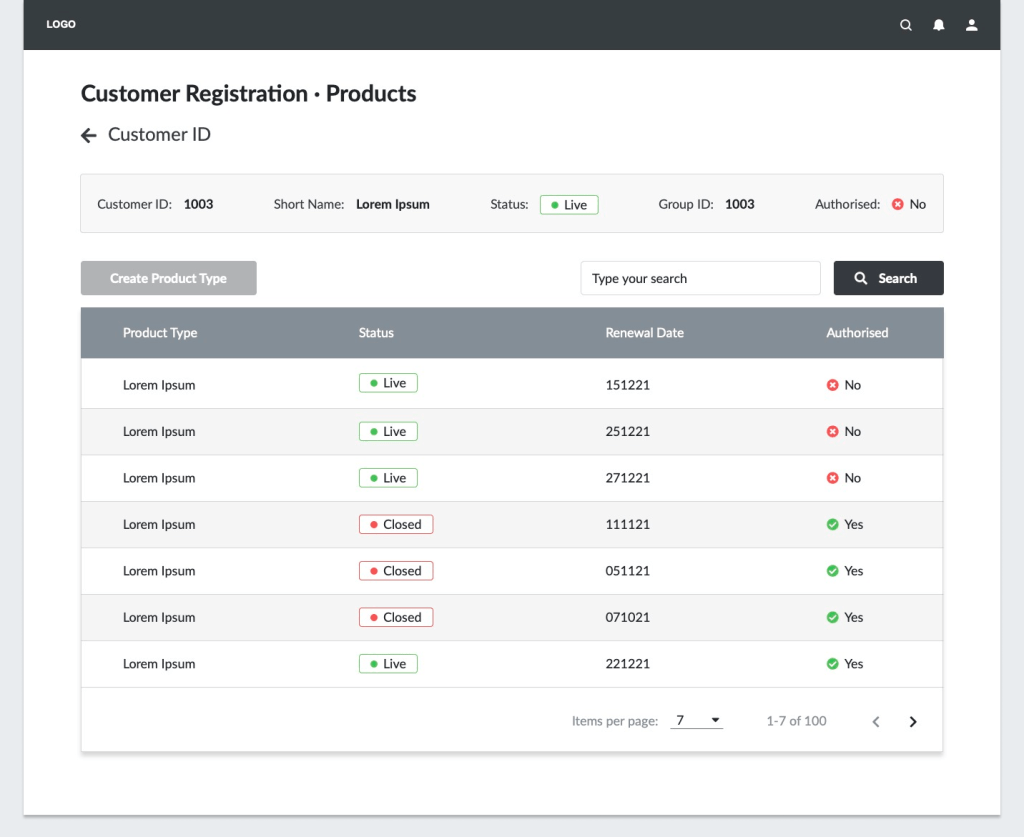Go to previous page chevron
Viewport: 1024px width, 837px height.
[876, 721]
